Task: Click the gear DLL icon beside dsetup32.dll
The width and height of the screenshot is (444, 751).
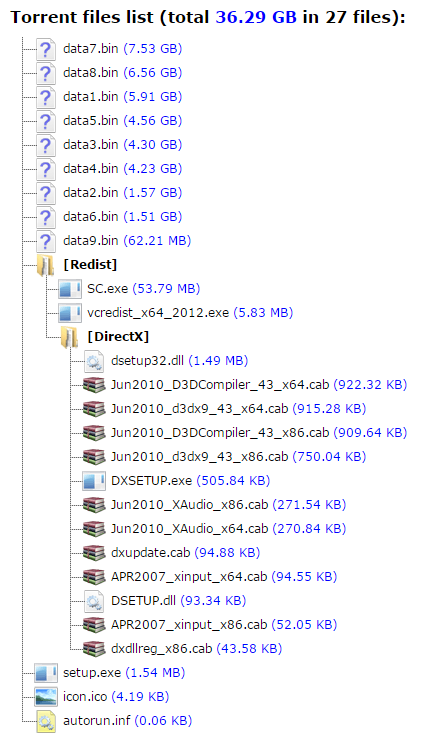Action: coord(94,361)
